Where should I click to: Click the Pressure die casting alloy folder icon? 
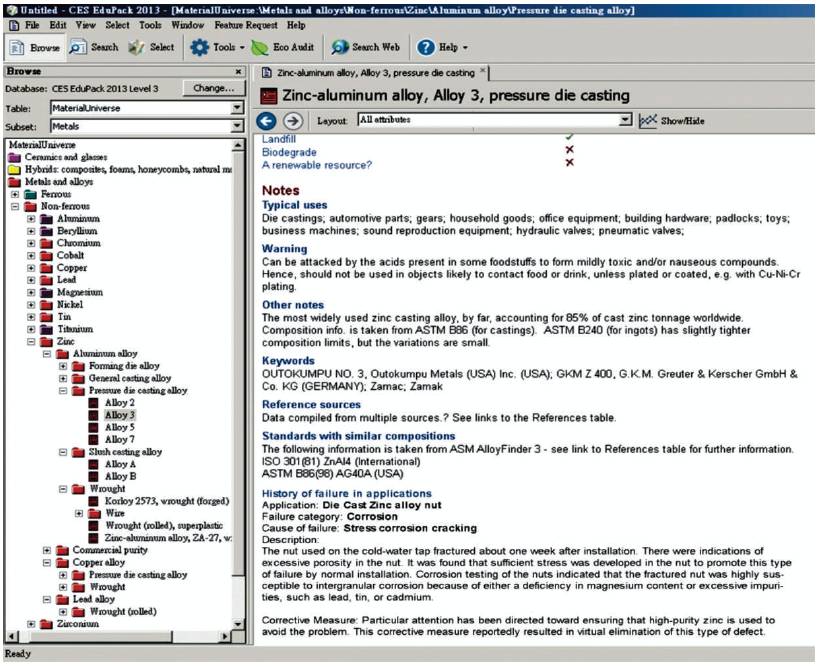pos(78,391)
